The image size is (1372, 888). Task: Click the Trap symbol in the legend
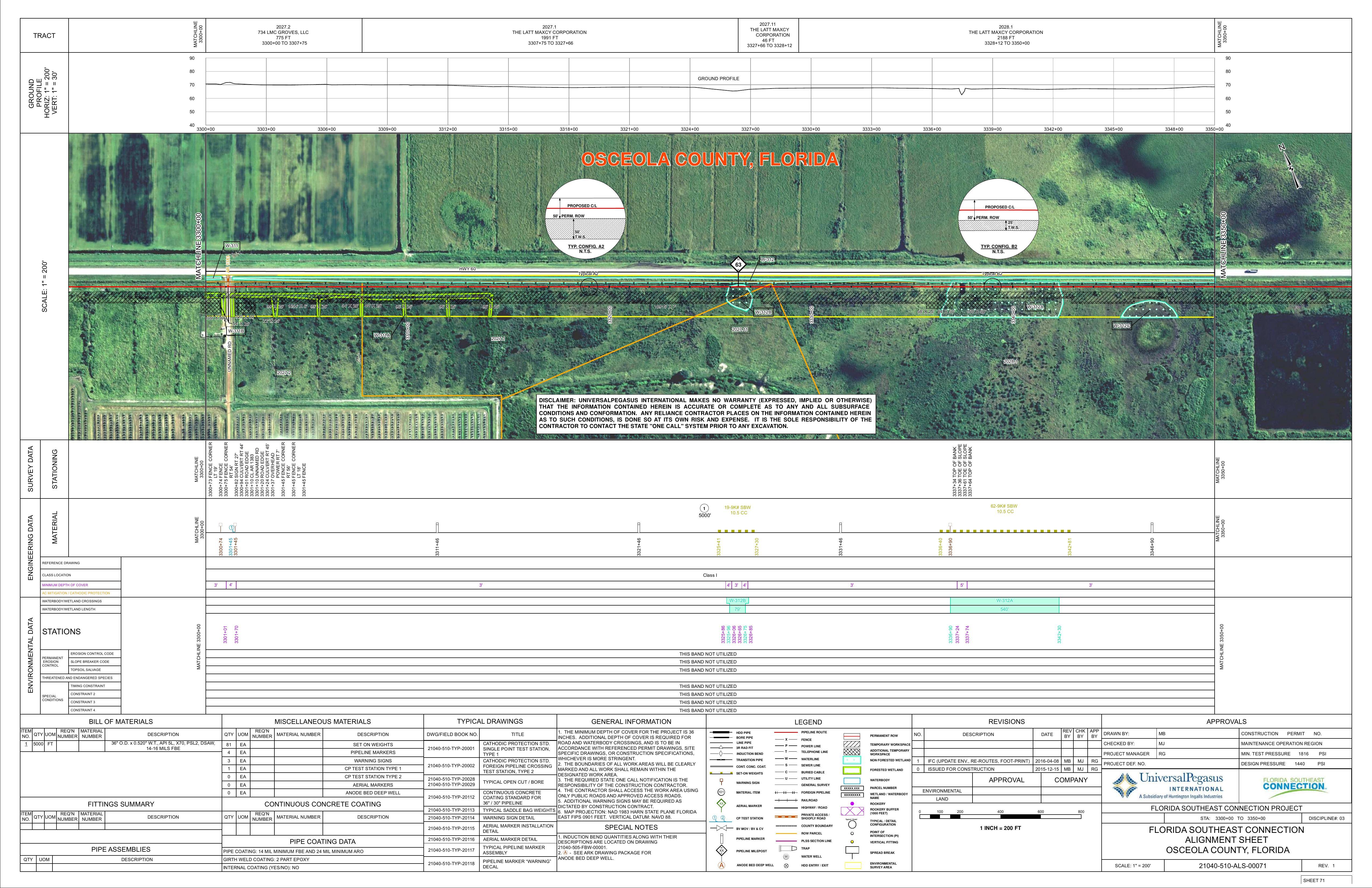pyautogui.click(x=788, y=848)
